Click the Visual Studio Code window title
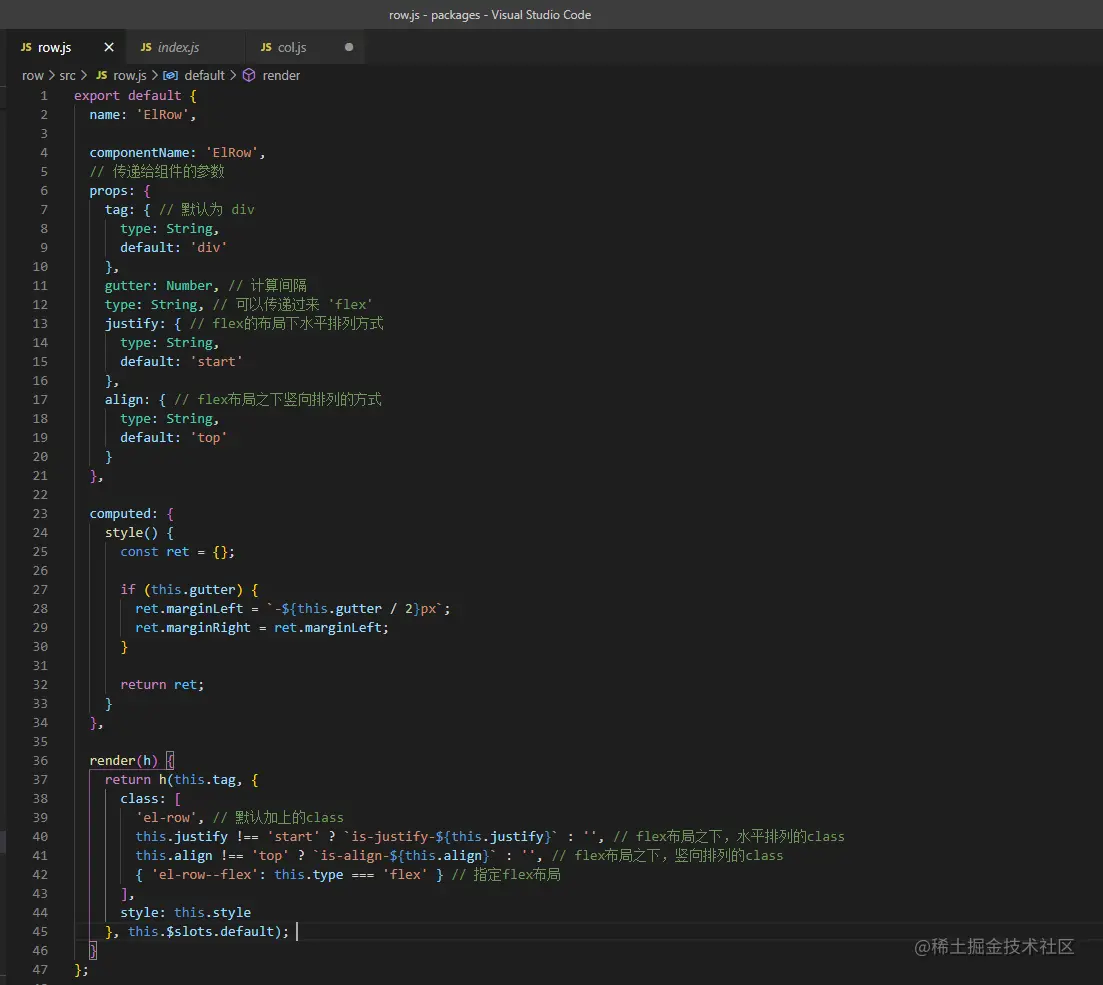This screenshot has height=985, width=1103. tap(490, 15)
